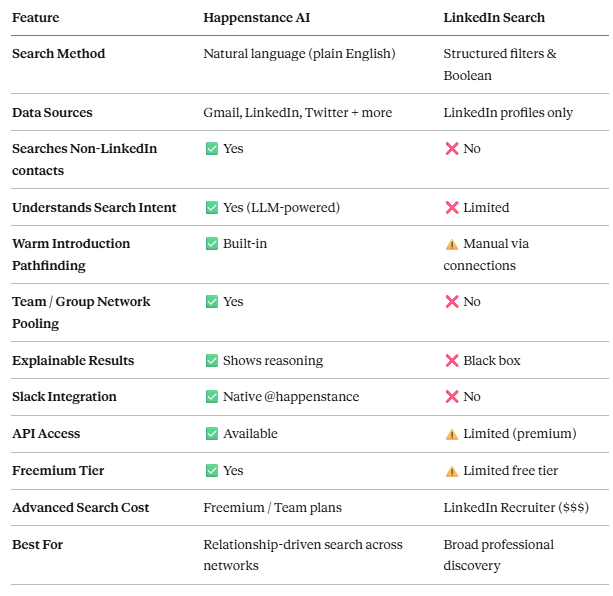Click the red X beside "Limited" in Search Intent row
The image size is (613, 596).
(x=451, y=208)
